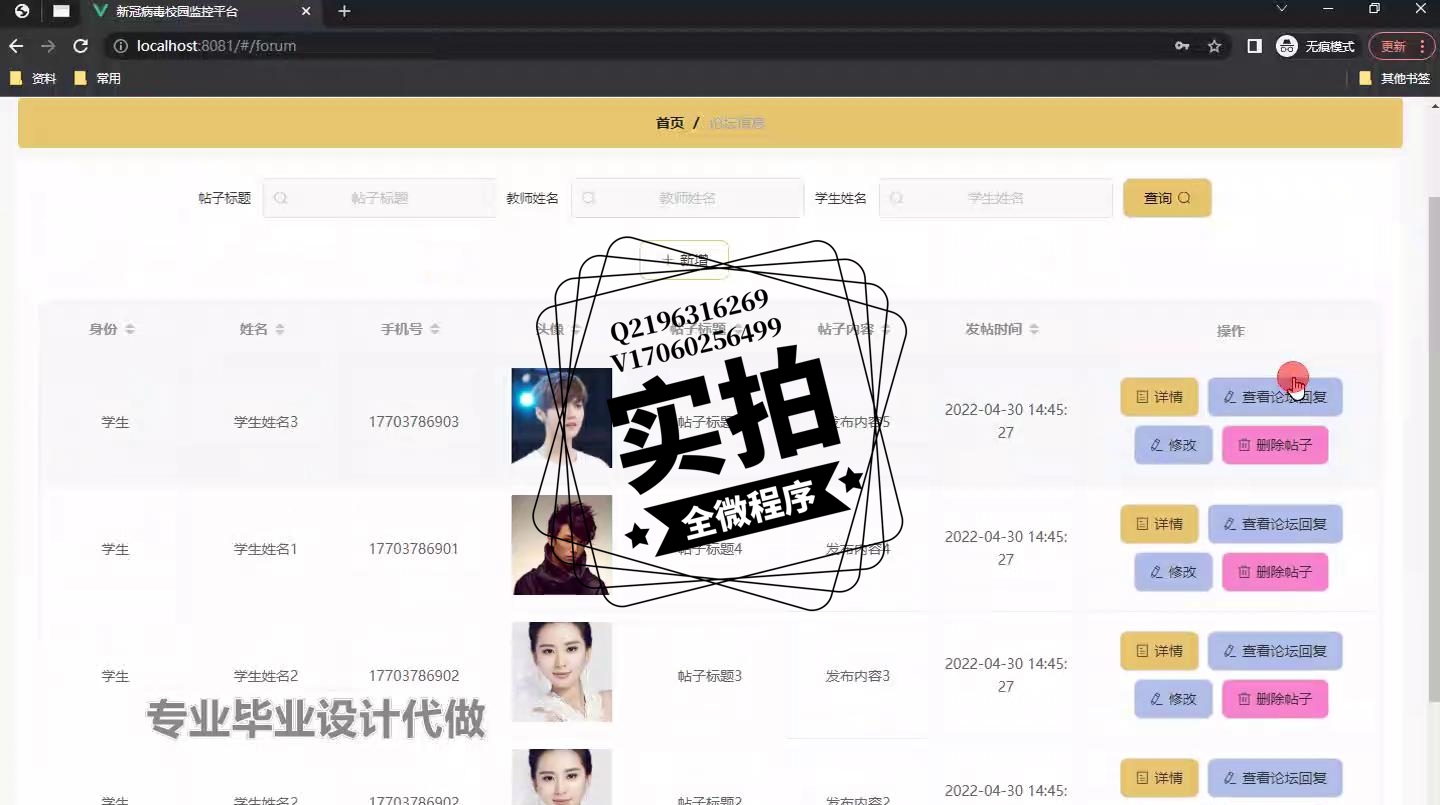The height and width of the screenshot is (805, 1440).
Task: Click avatar thumbnail of 学生姓名3
Action: pos(561,417)
